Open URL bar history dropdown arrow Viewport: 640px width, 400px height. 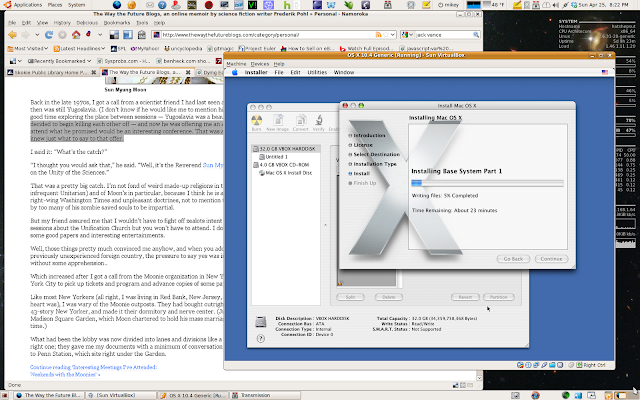point(393,35)
